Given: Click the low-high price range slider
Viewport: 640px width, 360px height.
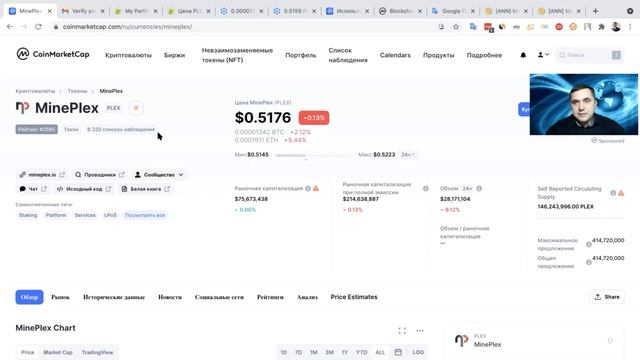Looking at the screenshot, I should pos(313,155).
